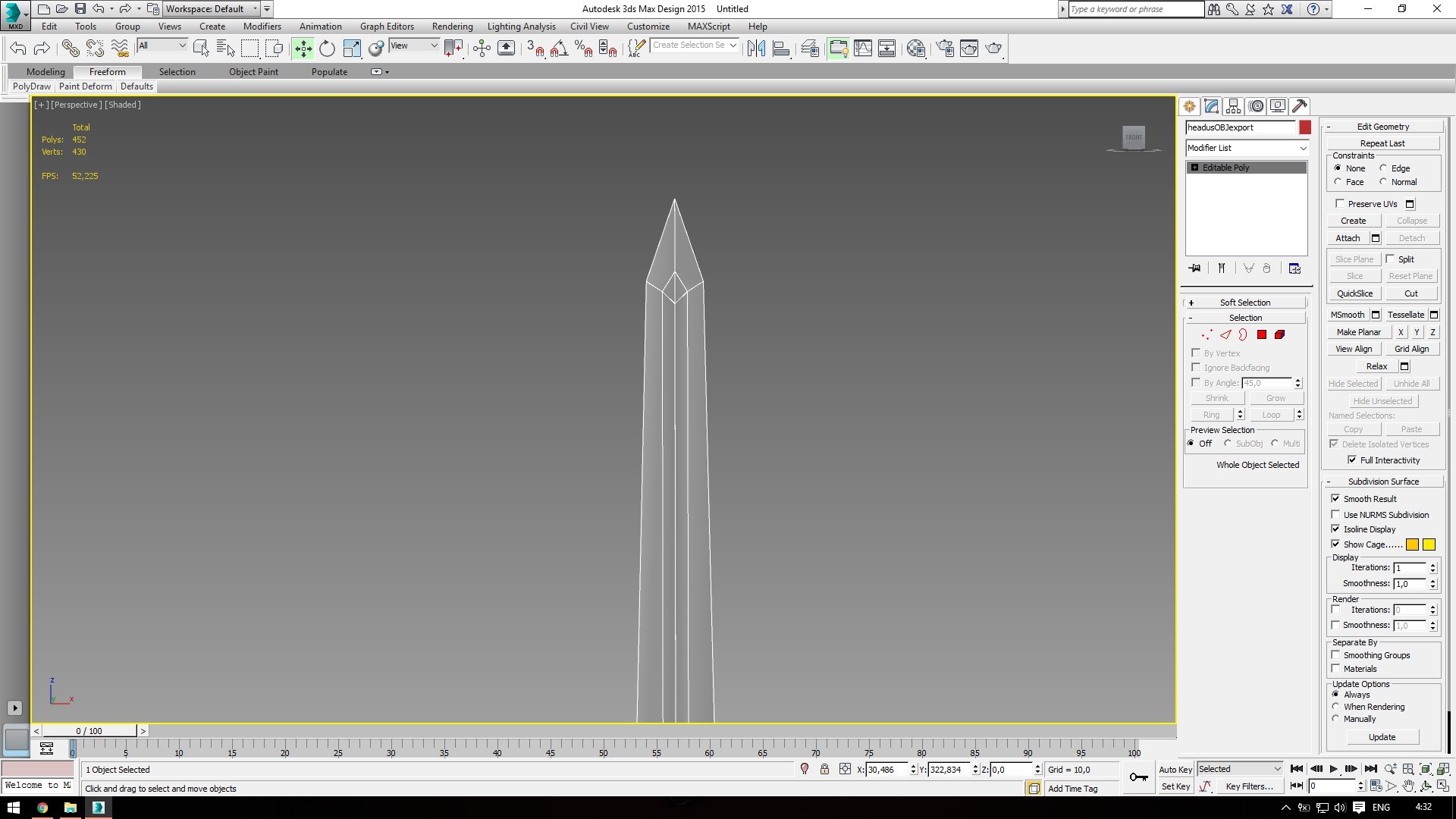Click the Select and Link icon

click(x=71, y=49)
